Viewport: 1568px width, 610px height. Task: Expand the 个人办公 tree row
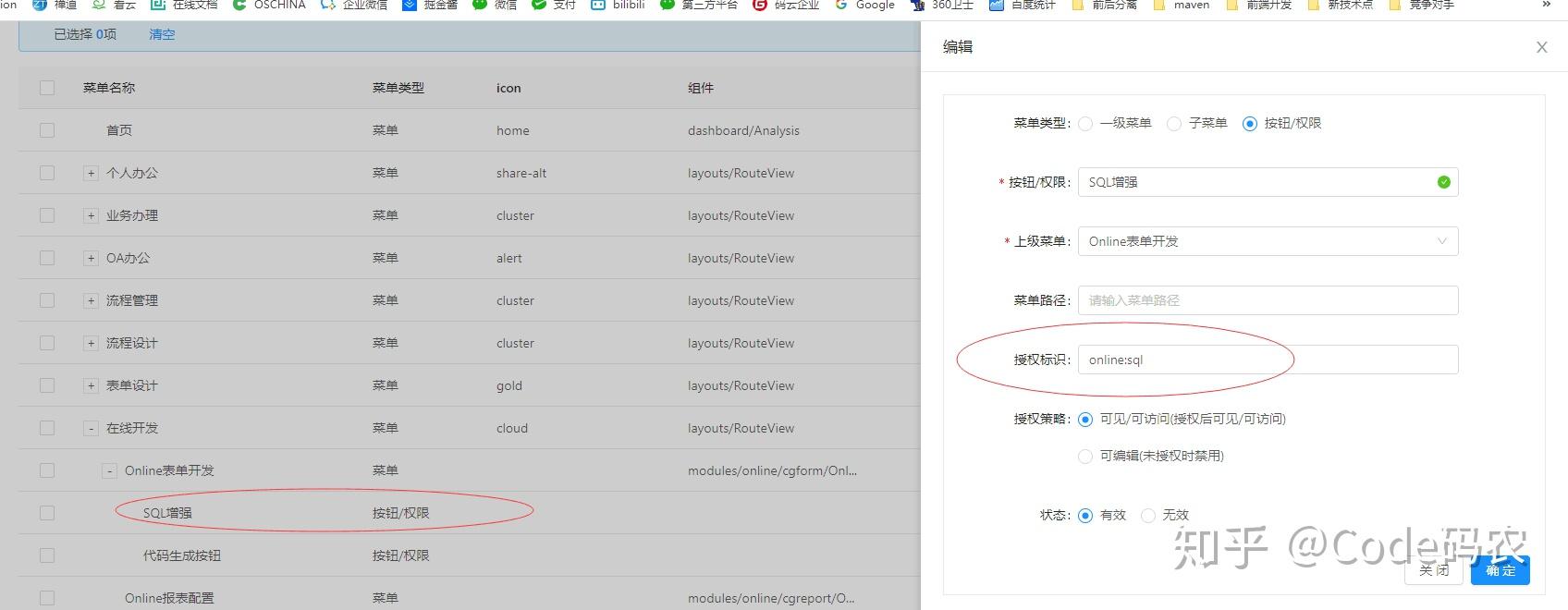[91, 173]
